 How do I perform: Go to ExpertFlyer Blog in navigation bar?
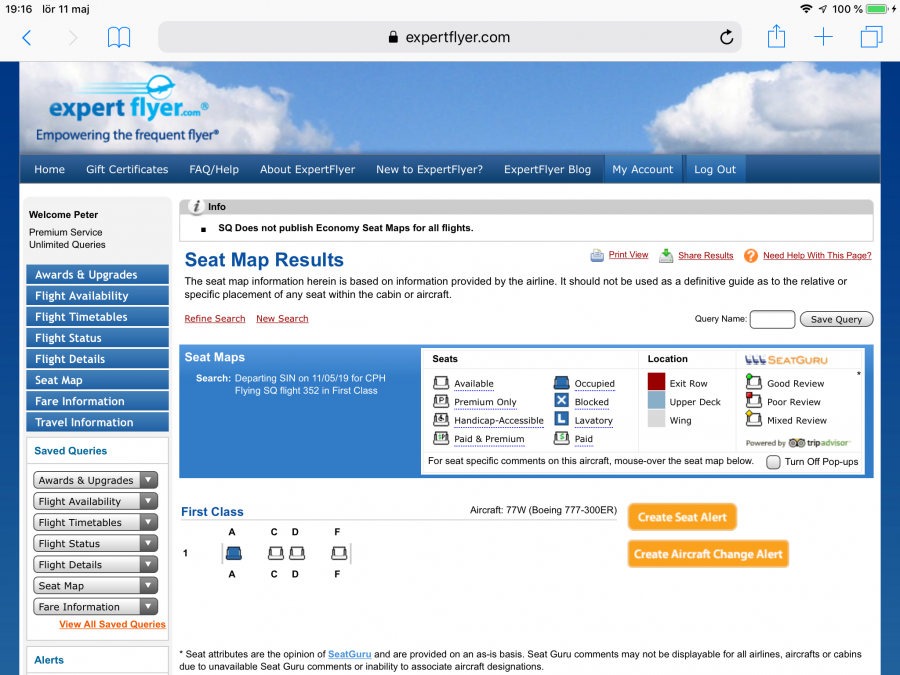pyautogui.click(x=547, y=169)
